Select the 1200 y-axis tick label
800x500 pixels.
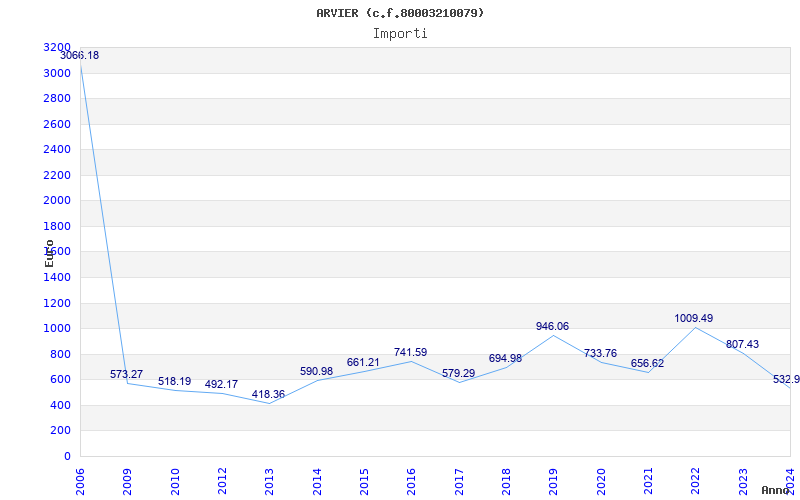pyautogui.click(x=57, y=304)
